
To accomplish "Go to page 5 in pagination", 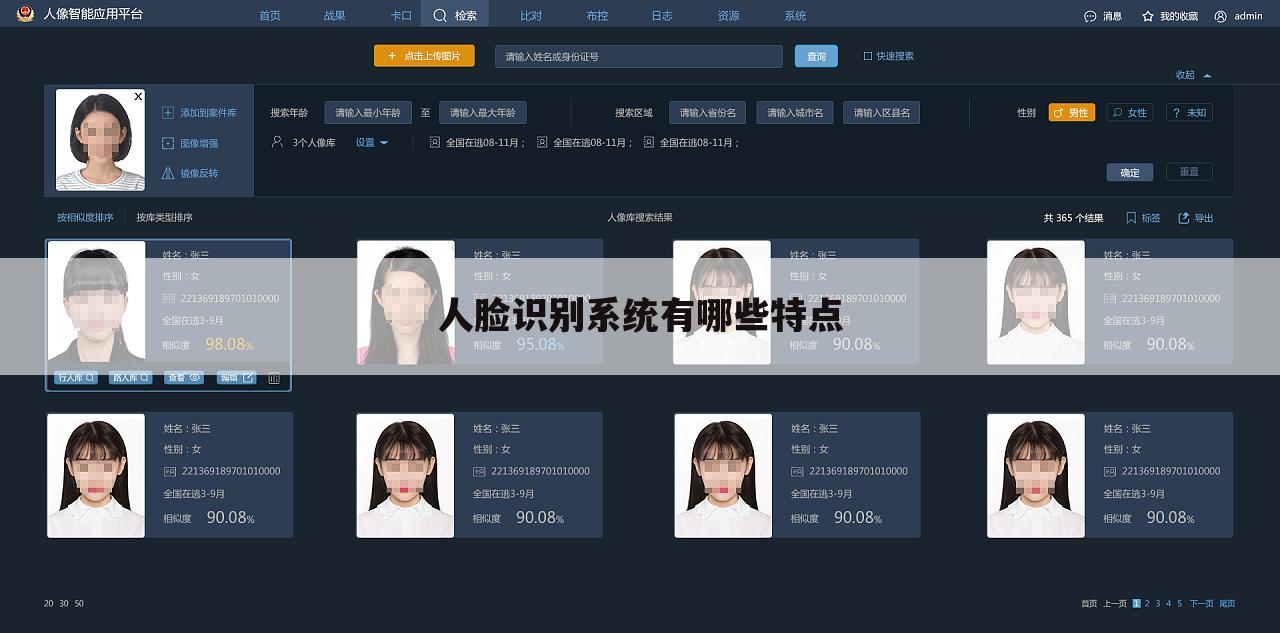I will (1180, 603).
